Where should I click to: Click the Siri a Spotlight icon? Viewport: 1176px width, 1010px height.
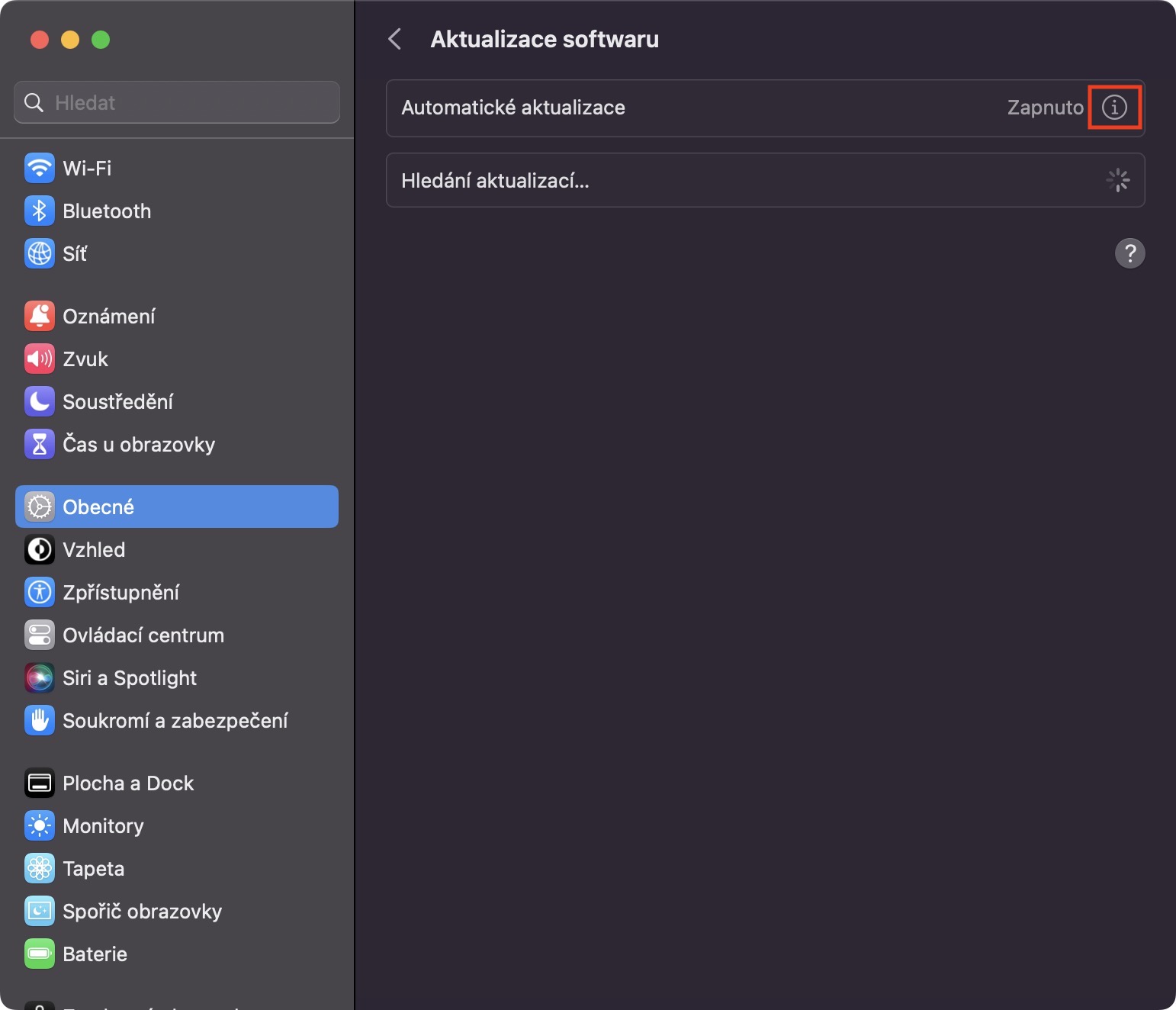click(x=39, y=677)
